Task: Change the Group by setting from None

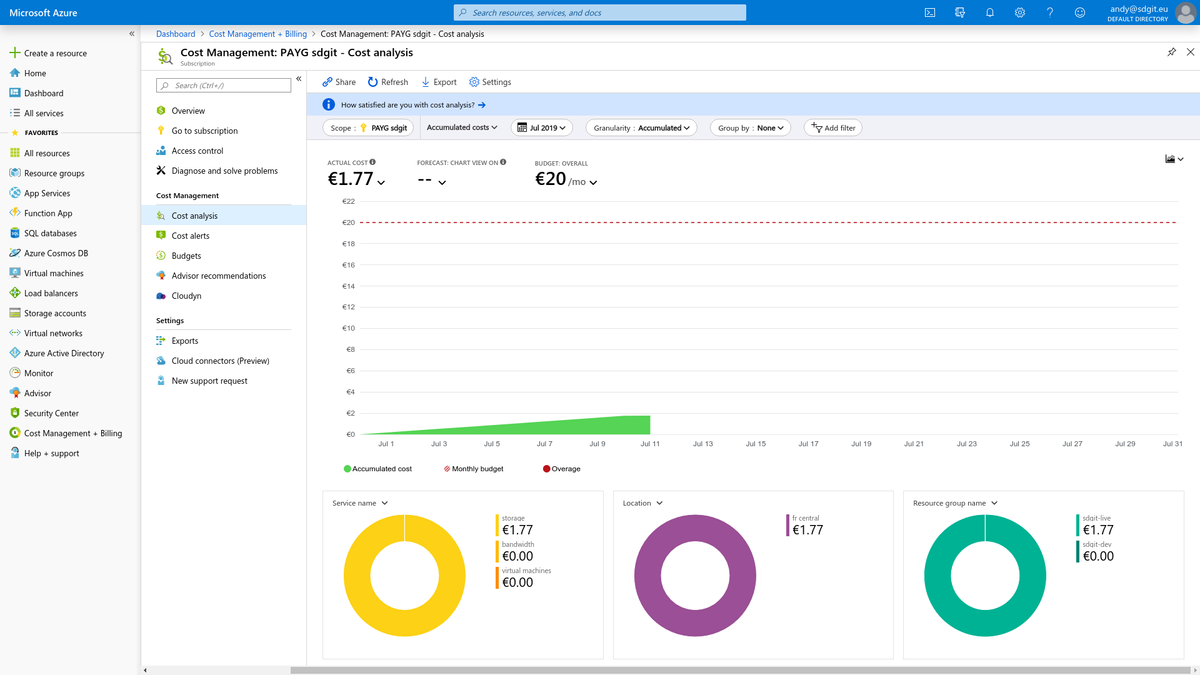Action: coord(750,127)
